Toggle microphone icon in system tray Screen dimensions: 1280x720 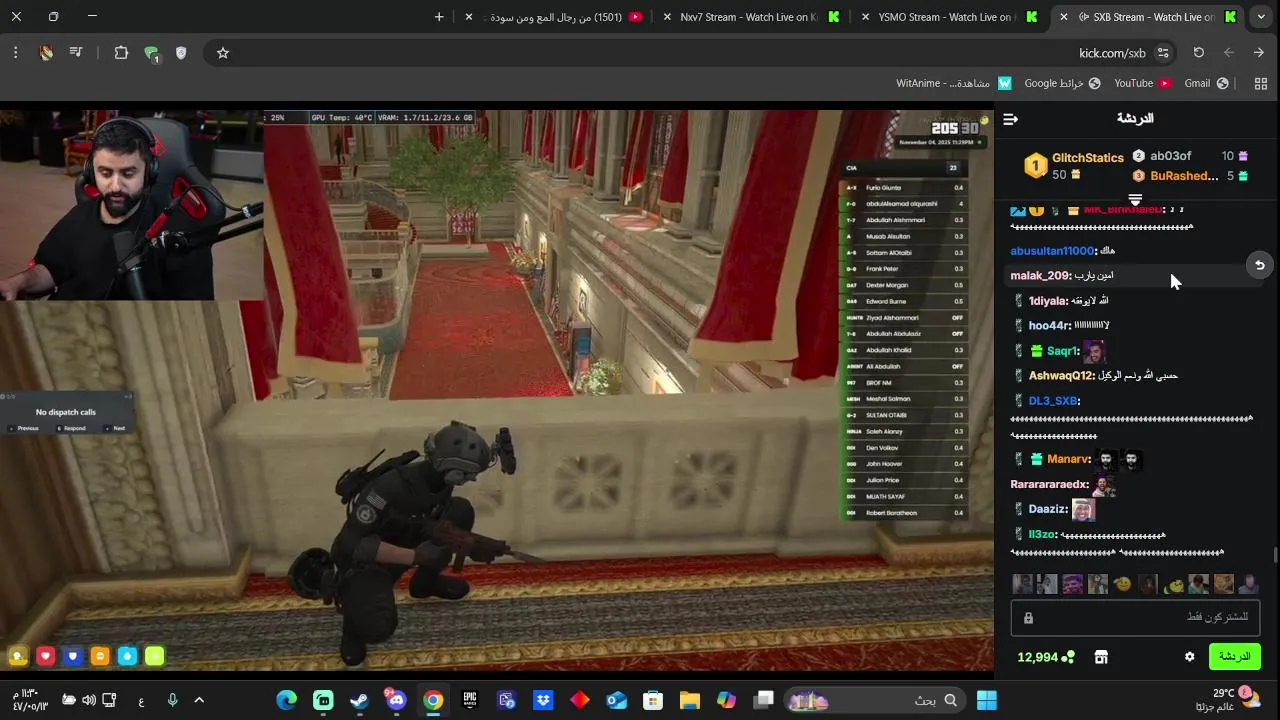[172, 700]
